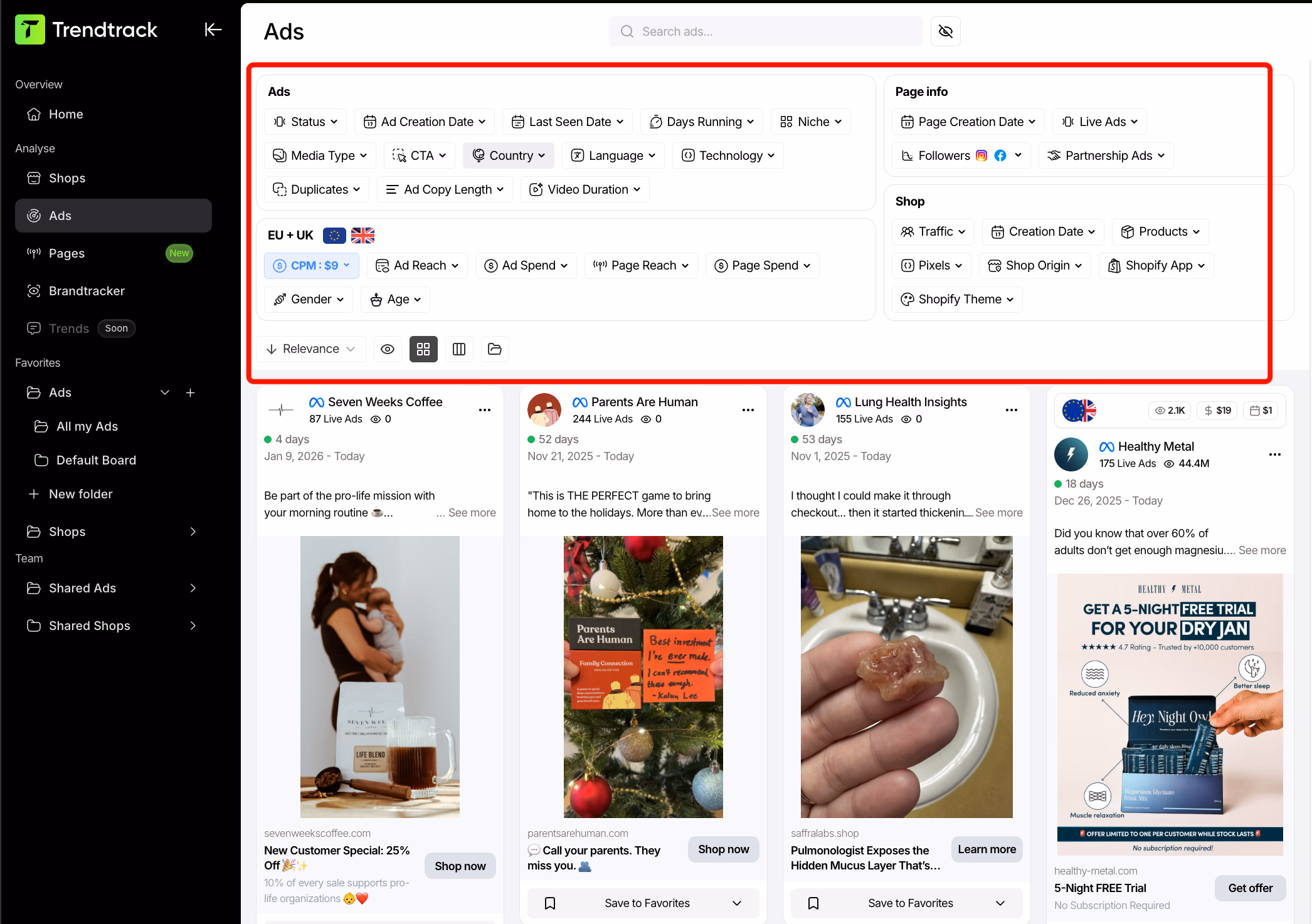Switch to column view layout

coord(459,349)
